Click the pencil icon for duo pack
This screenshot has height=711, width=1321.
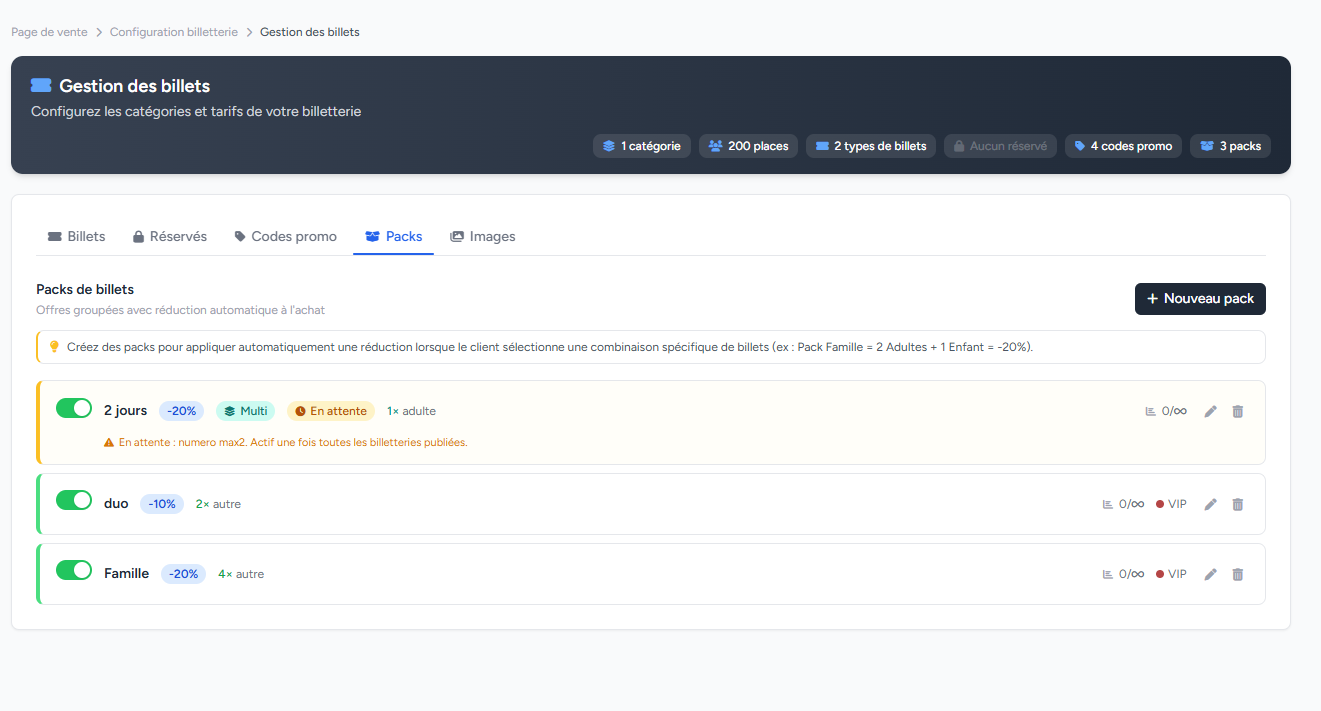pos(1210,504)
